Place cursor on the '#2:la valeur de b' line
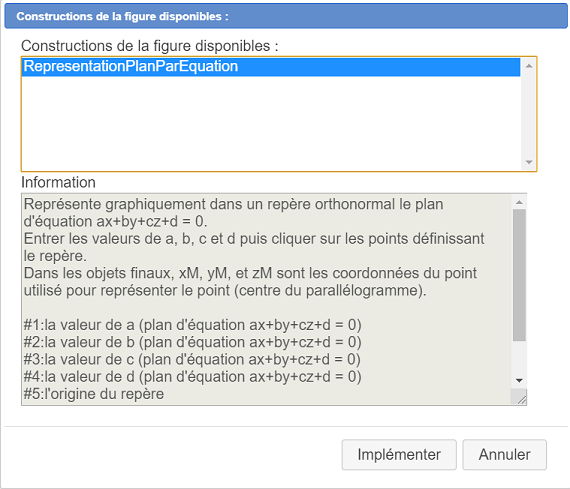The image size is (570, 489). point(193,342)
